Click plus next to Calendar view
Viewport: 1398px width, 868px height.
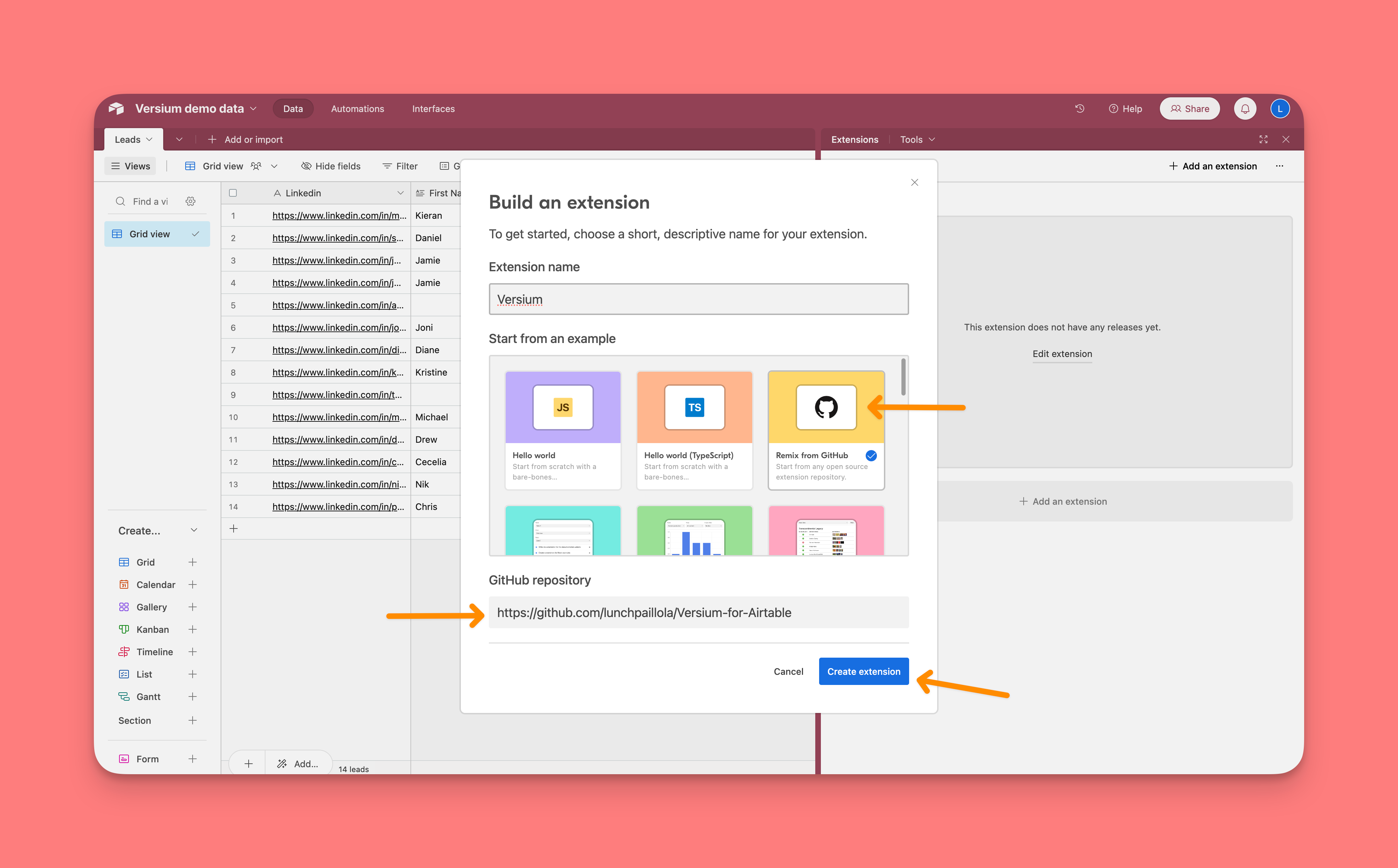[192, 584]
